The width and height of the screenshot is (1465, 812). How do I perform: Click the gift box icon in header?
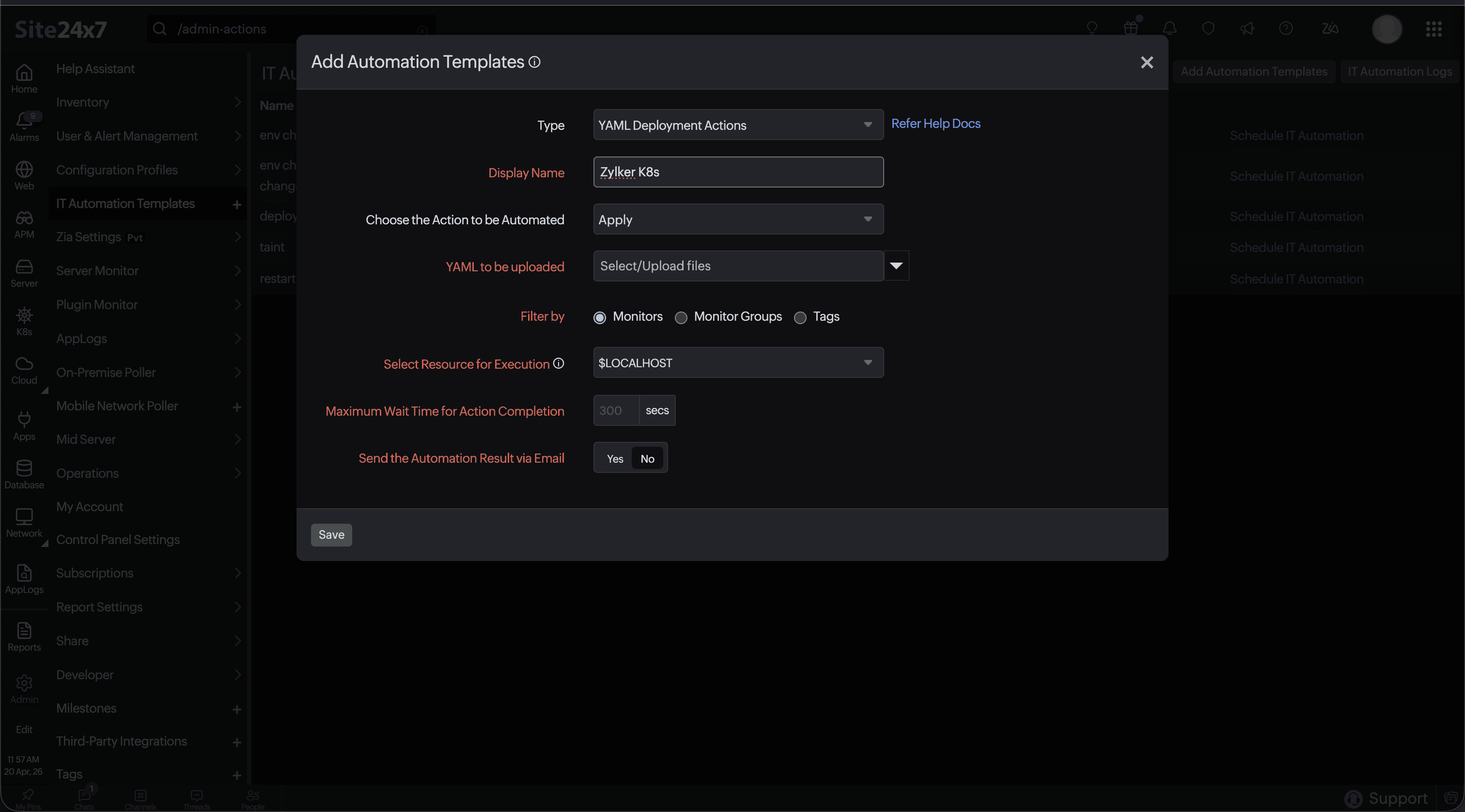tap(1131, 28)
